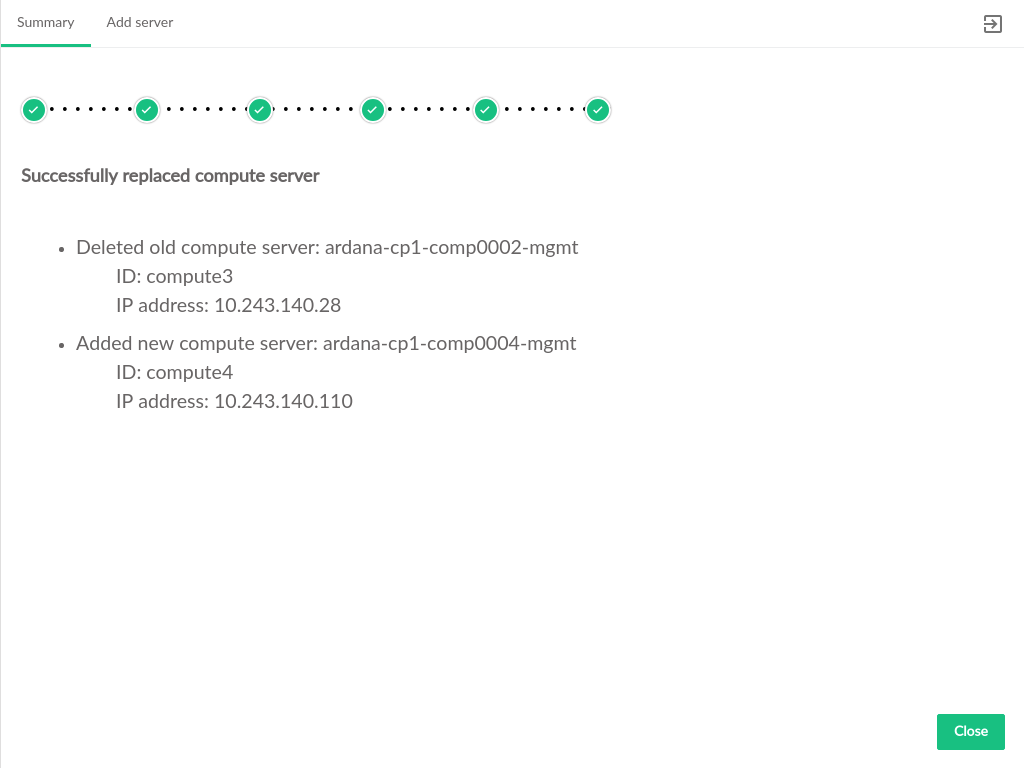Click the bullet beside the deleted server entry
Image resolution: width=1024 pixels, height=768 pixels.
tap(62, 248)
